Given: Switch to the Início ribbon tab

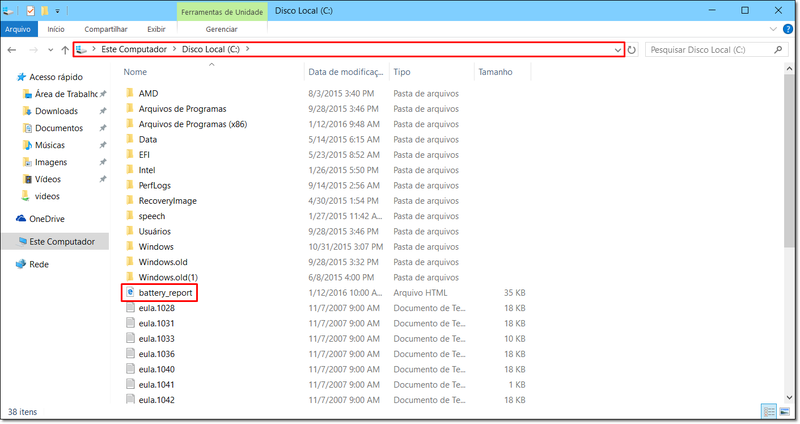Looking at the screenshot, I should pos(56,30).
